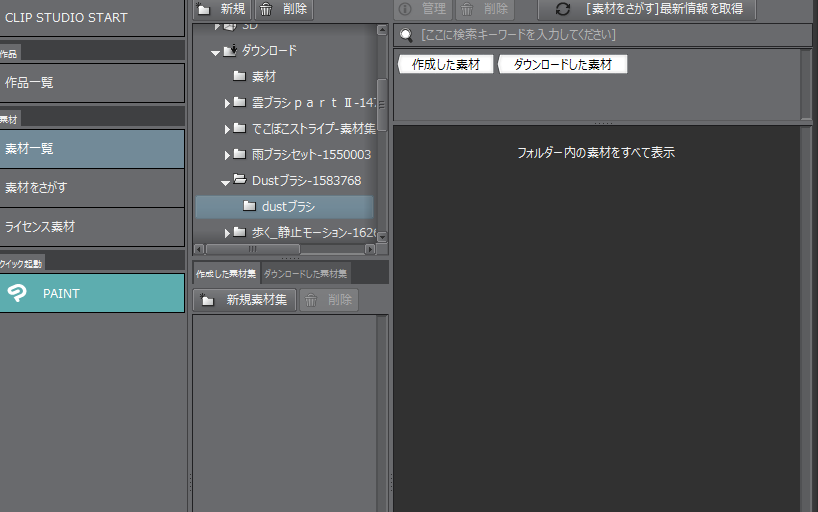Expand 歩く_静止モーション folder
This screenshot has width=818, height=512.
click(227, 233)
